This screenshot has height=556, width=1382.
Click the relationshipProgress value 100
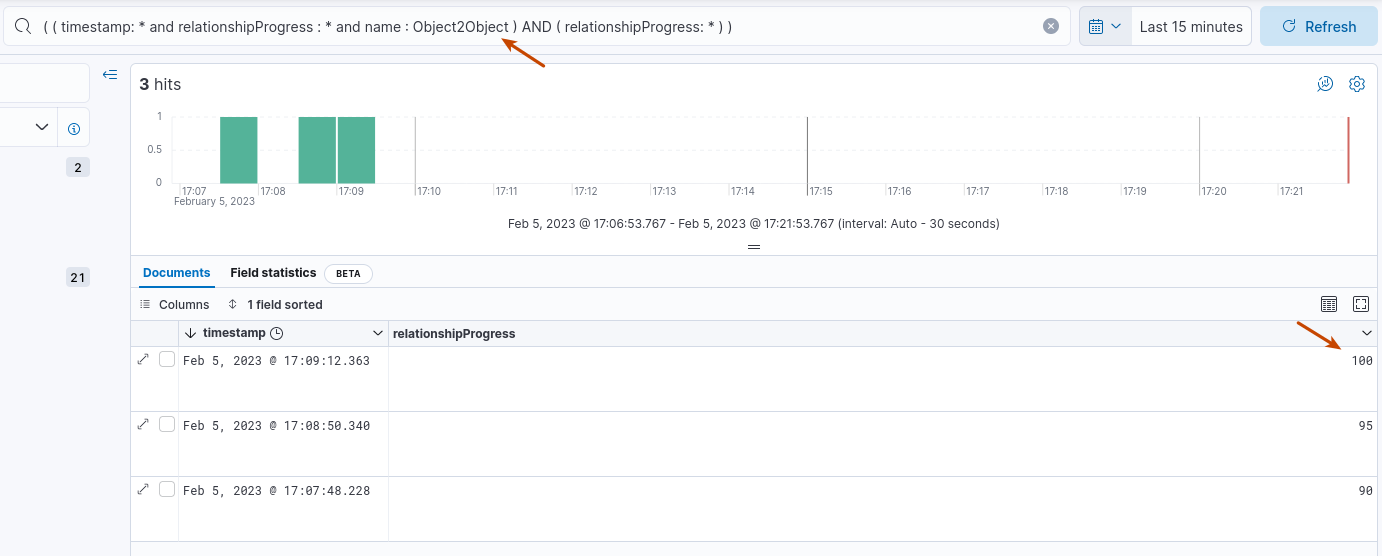click(1362, 361)
